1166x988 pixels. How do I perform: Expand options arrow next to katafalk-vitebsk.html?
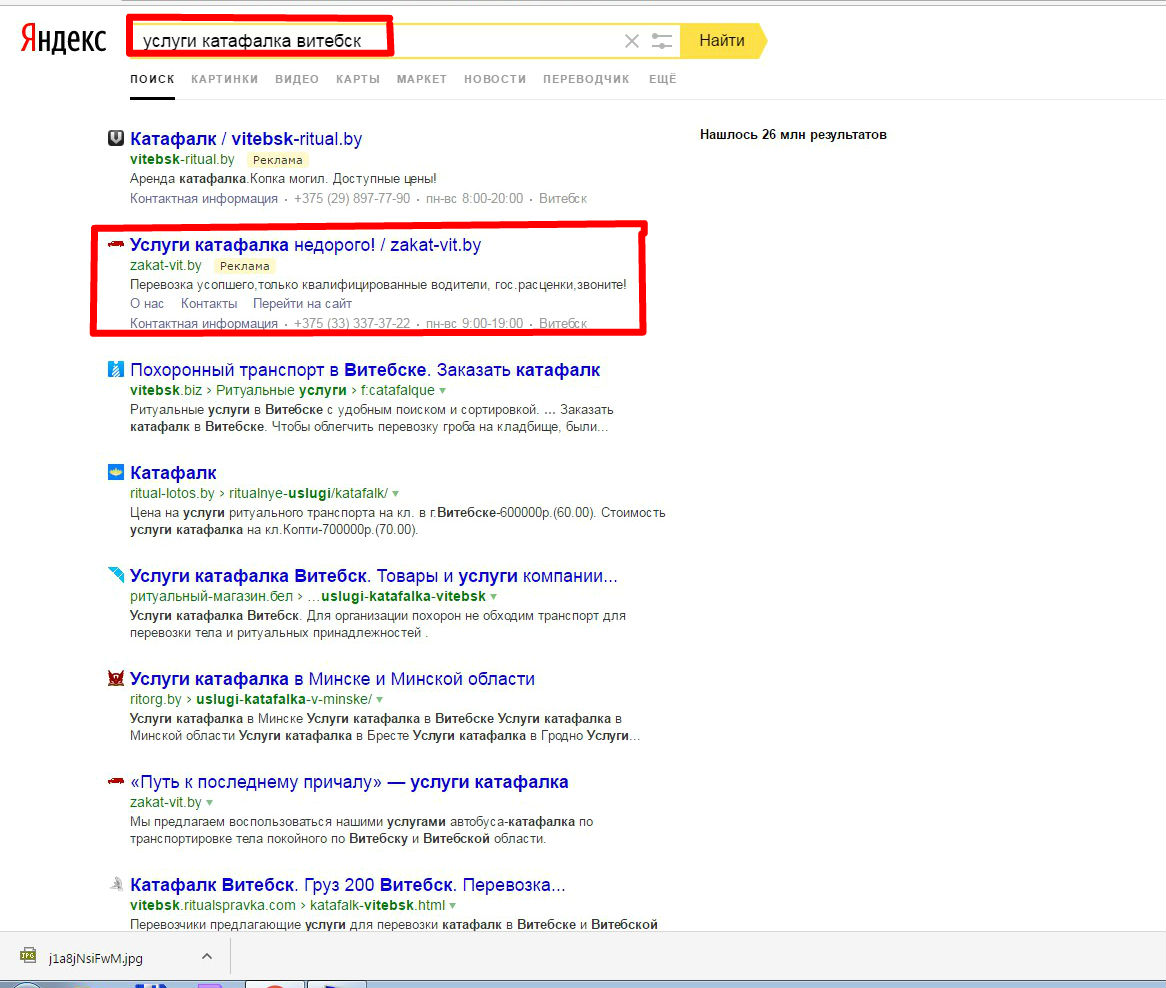point(453,906)
